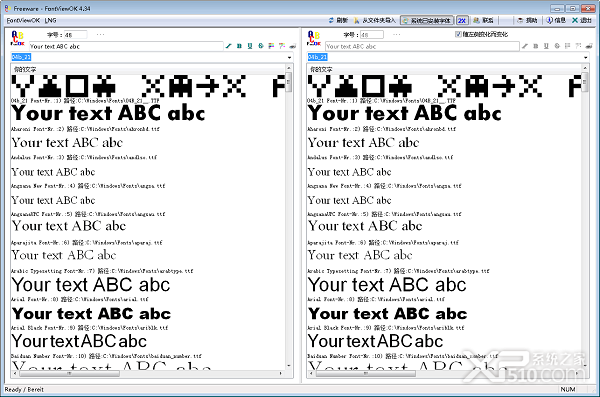Click the 信息 info toolbar button
The height and width of the screenshot is (397, 600).
pos(556,20)
